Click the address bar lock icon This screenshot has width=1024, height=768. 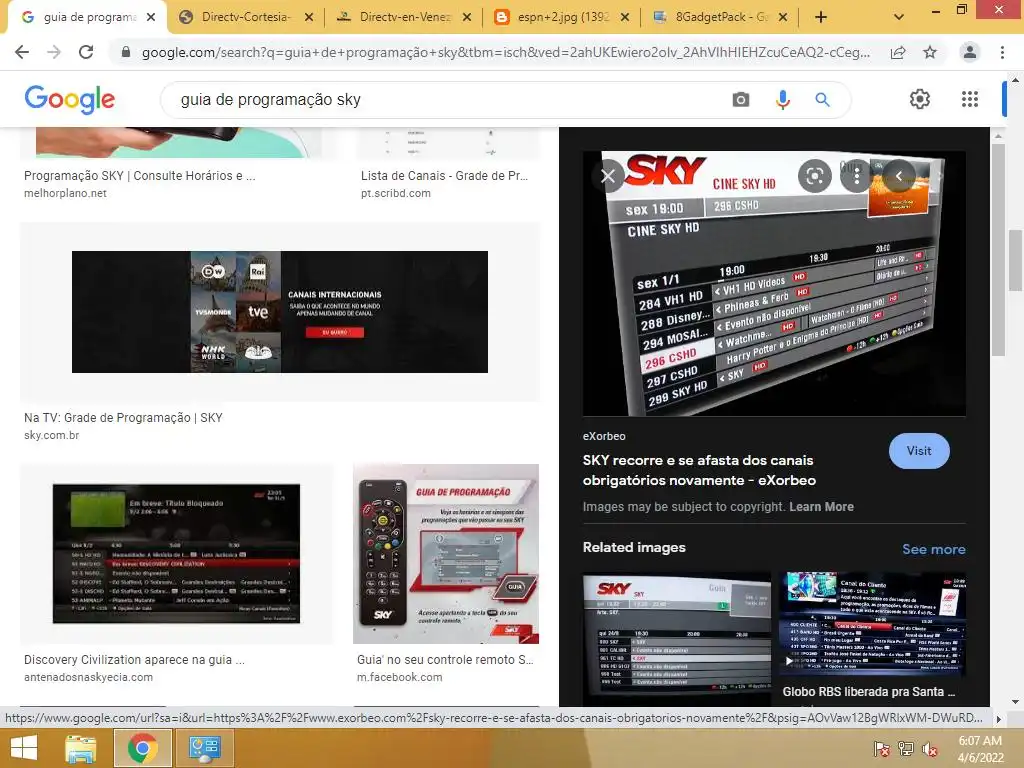pyautogui.click(x=126, y=52)
